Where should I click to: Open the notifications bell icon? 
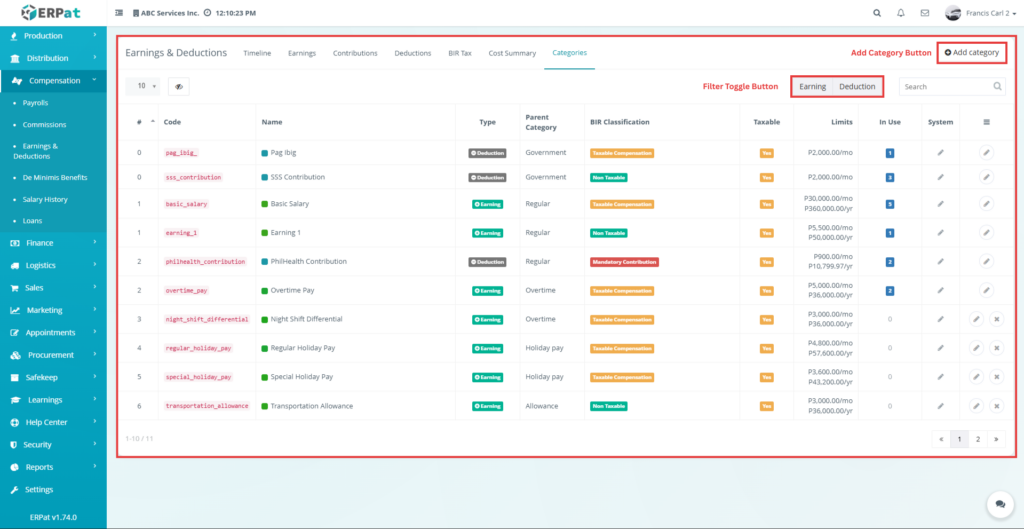901,13
